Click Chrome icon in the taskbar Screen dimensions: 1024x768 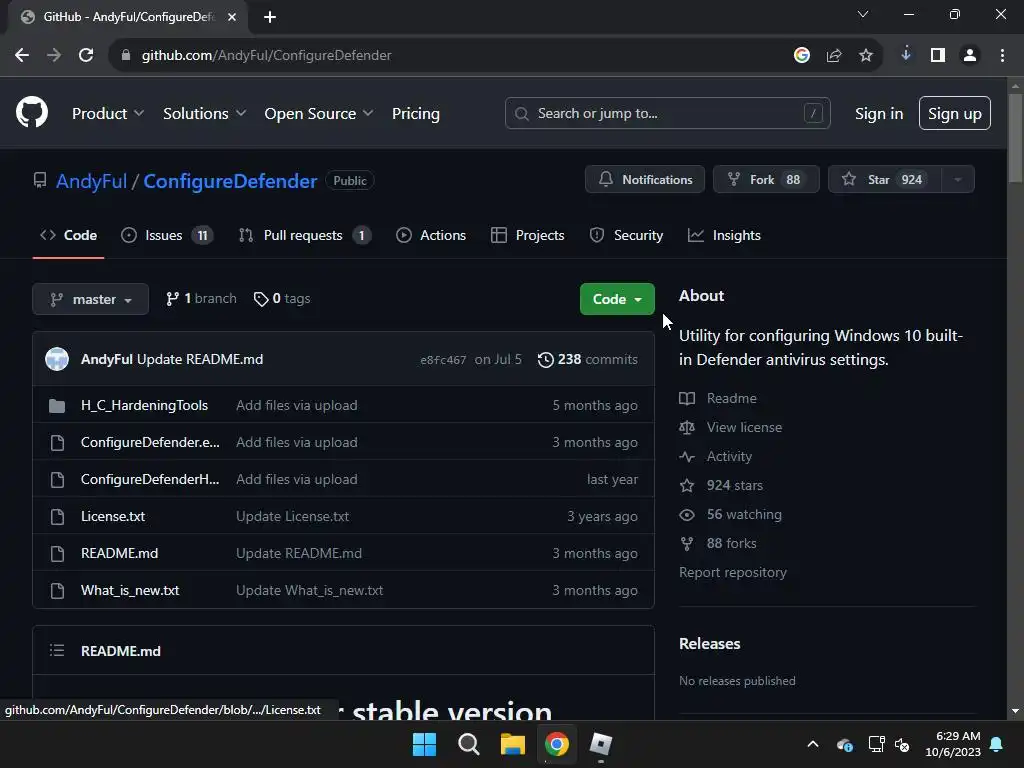556,744
